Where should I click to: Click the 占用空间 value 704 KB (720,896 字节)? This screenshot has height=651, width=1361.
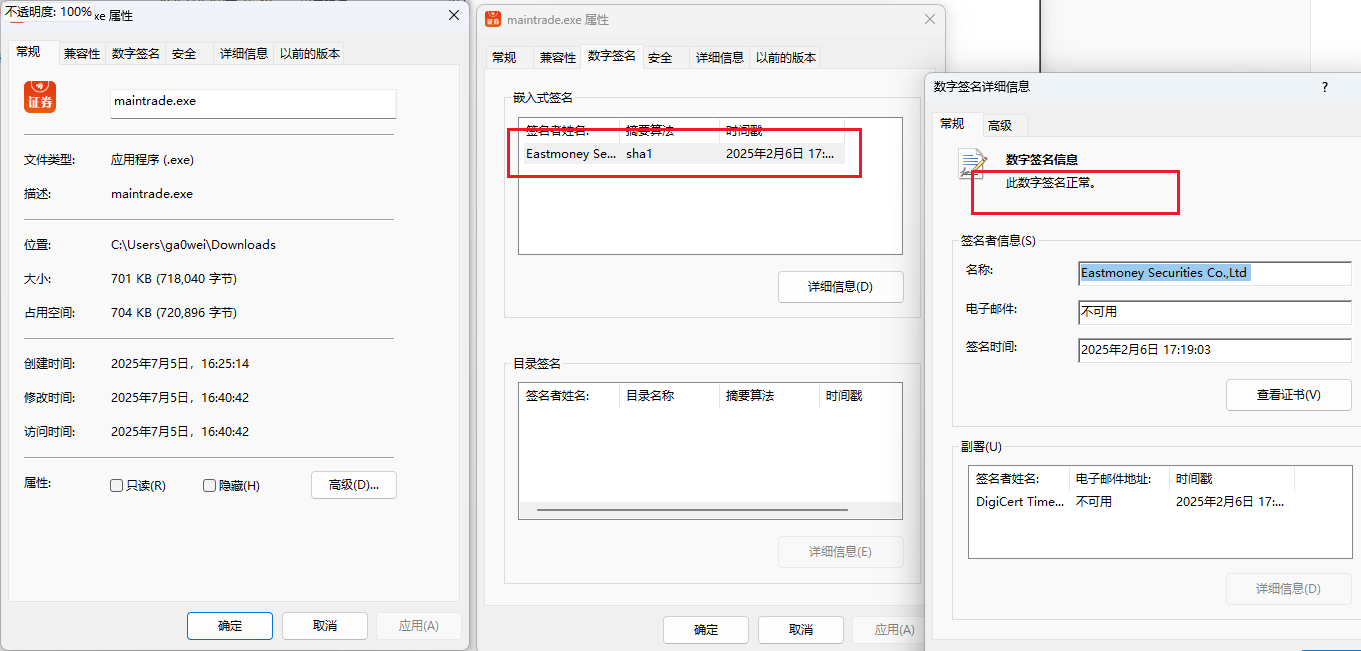tap(174, 313)
